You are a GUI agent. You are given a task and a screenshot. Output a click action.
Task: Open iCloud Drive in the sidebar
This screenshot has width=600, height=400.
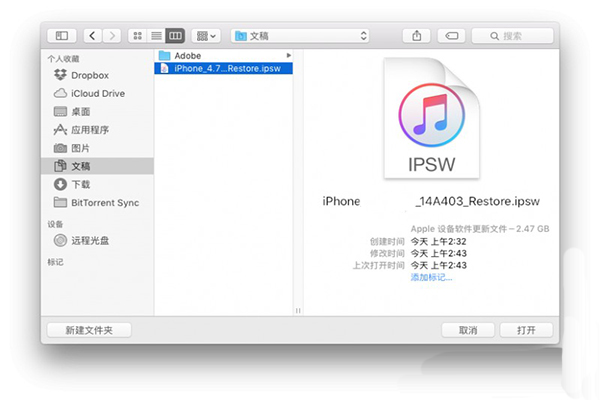(97, 93)
